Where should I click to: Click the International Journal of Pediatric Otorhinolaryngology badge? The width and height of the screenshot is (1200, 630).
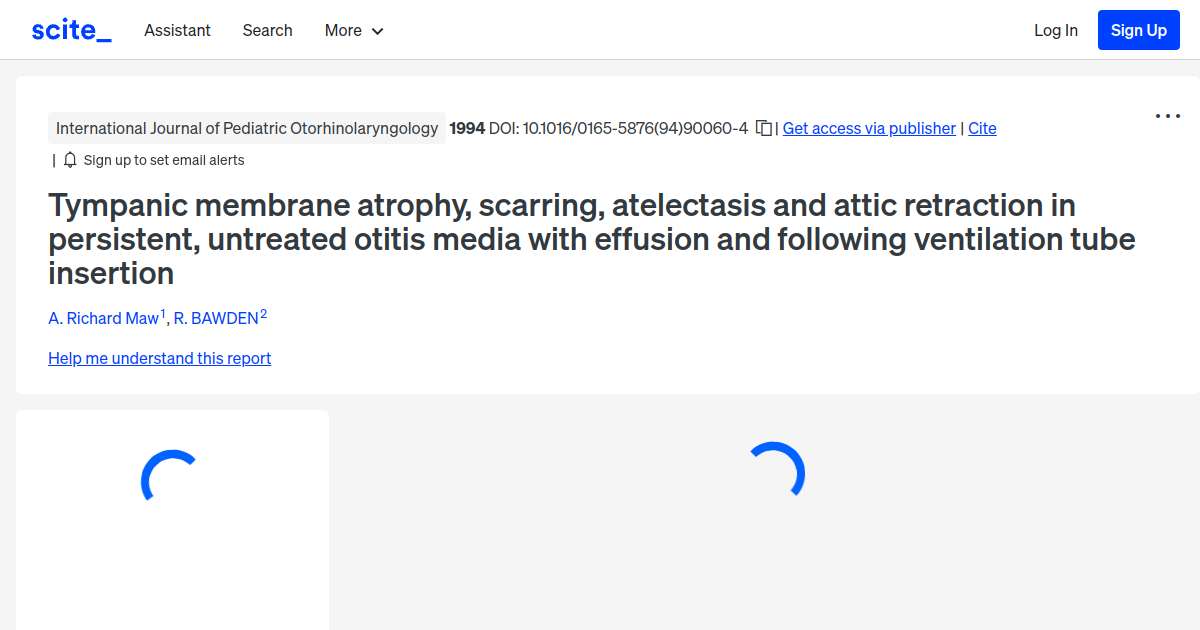pos(247,128)
